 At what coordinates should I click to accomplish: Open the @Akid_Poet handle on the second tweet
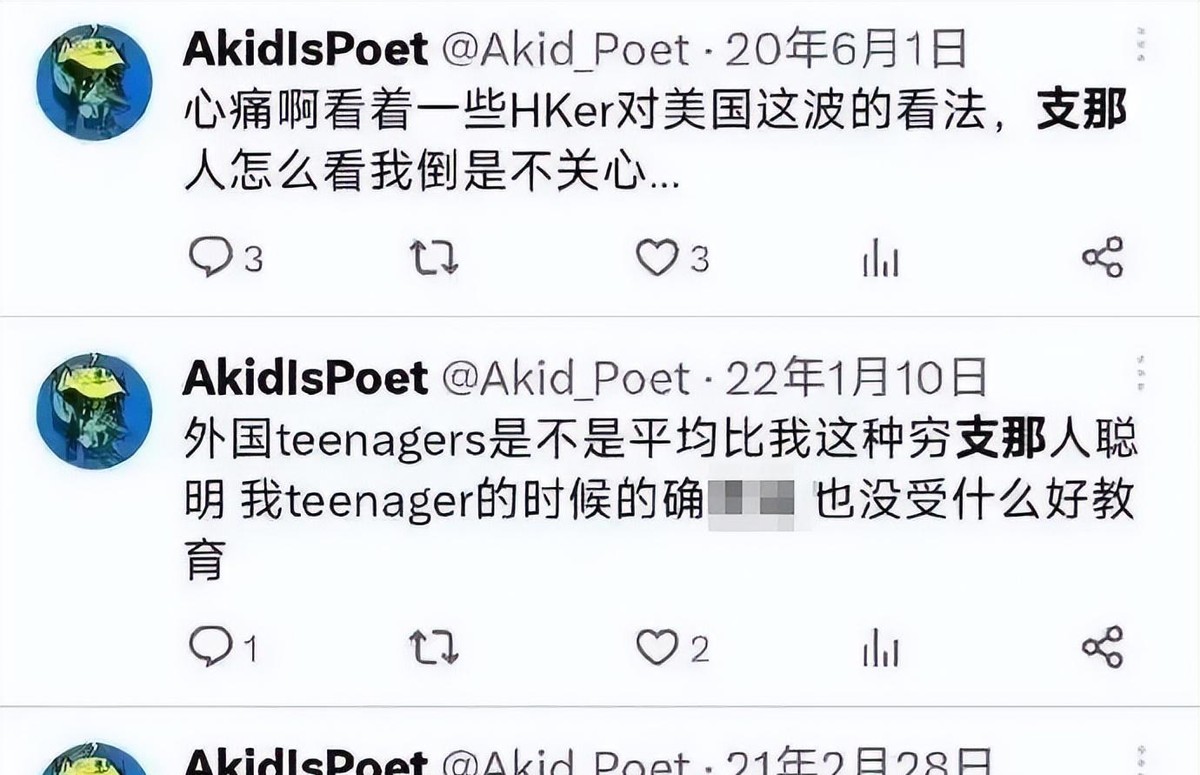click(x=566, y=378)
